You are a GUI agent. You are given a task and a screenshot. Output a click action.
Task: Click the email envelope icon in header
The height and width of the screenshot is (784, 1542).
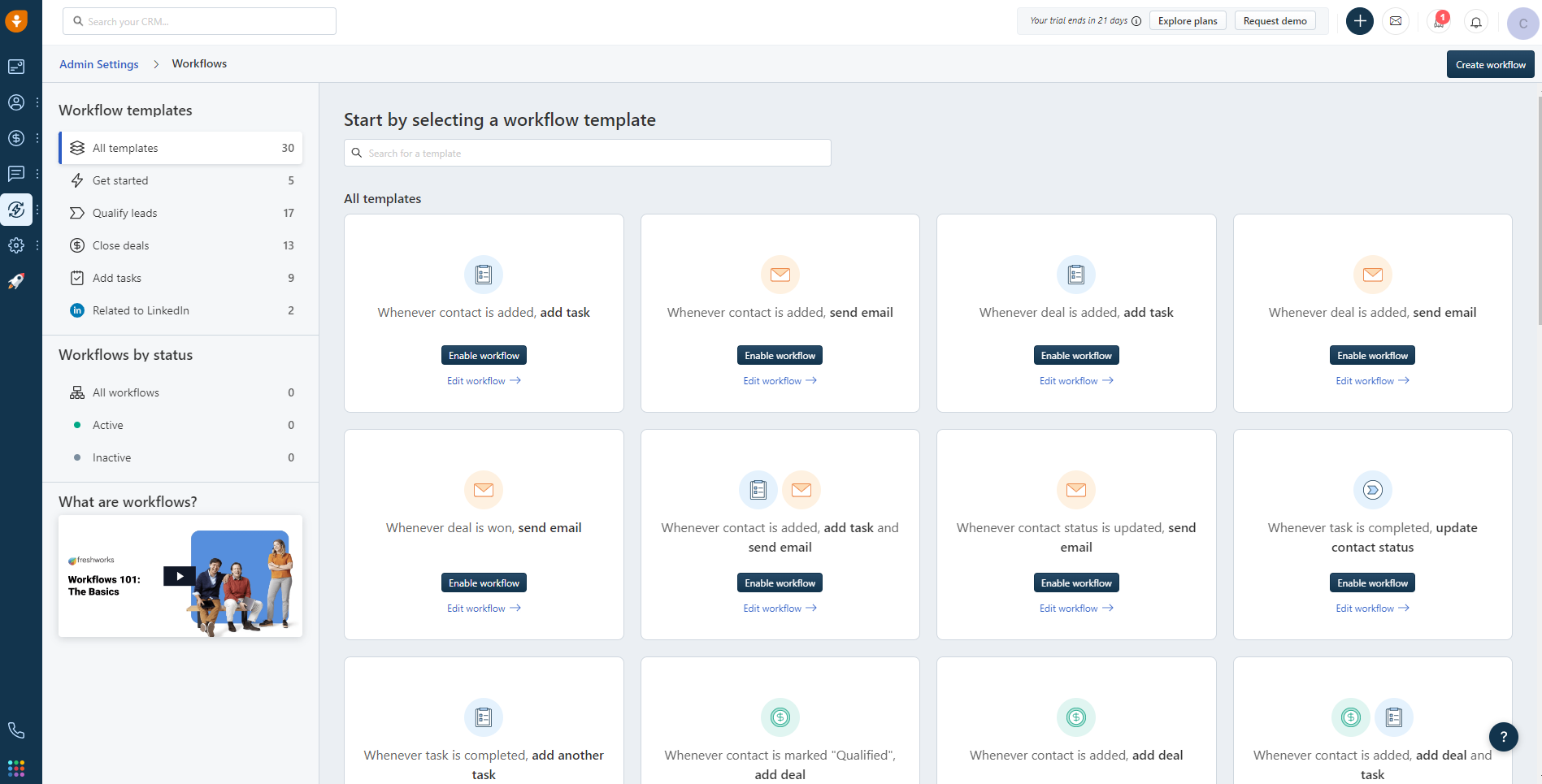point(1396,21)
